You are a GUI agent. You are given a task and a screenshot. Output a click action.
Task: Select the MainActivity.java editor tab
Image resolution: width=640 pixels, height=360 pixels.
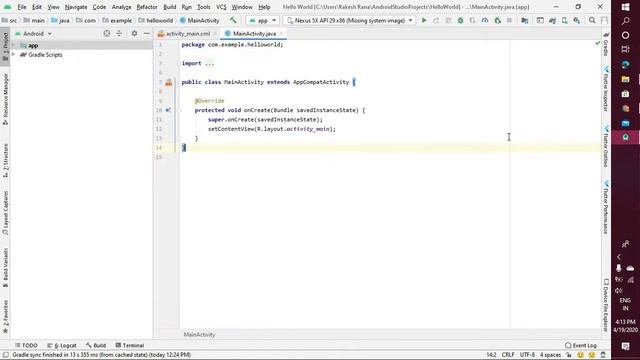(x=253, y=33)
